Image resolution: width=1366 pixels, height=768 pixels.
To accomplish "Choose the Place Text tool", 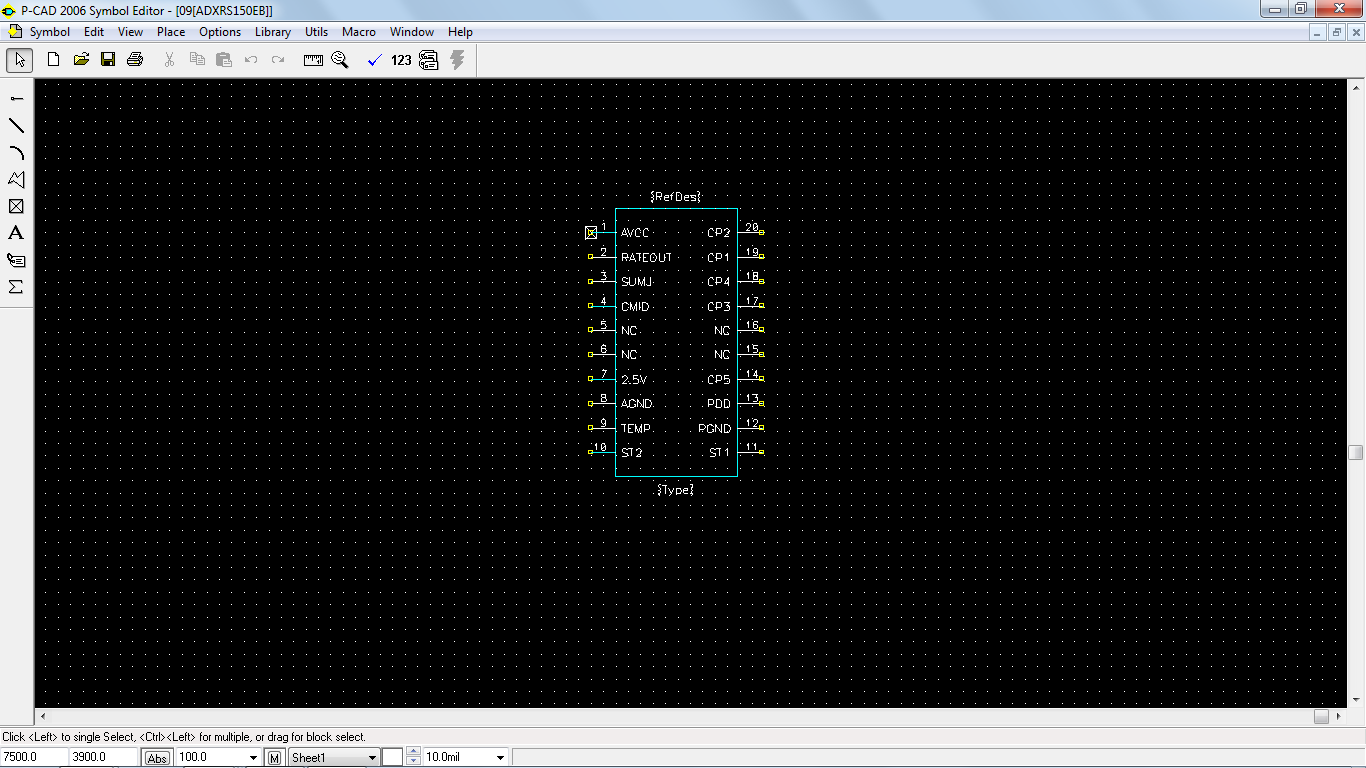I will (x=16, y=233).
